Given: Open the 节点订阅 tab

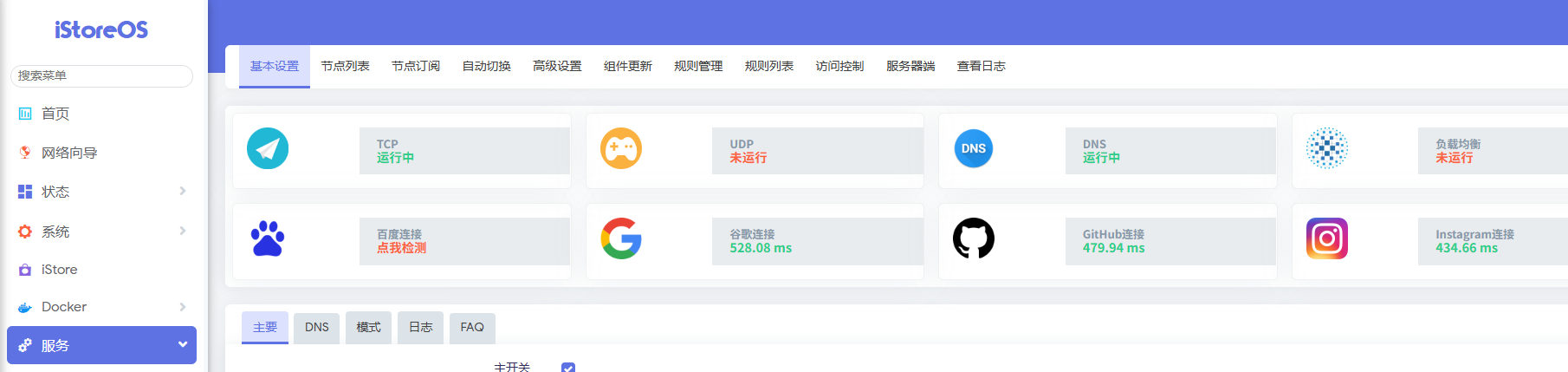Looking at the screenshot, I should (x=416, y=66).
